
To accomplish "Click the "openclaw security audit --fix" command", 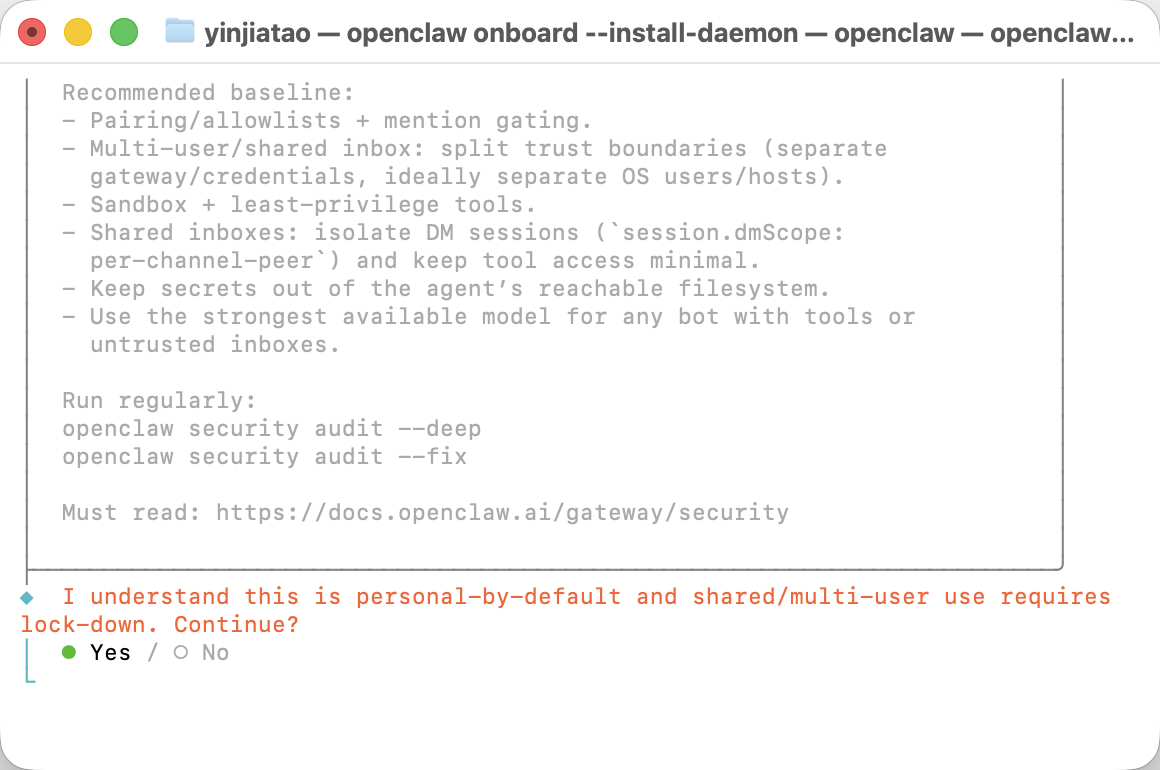I will [x=264, y=457].
